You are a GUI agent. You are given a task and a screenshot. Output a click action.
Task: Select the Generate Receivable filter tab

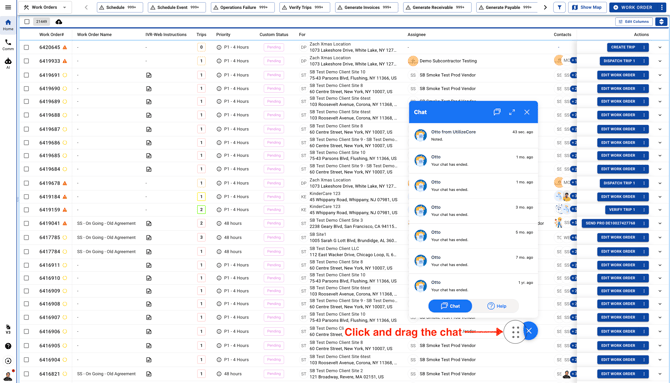click(x=437, y=7)
